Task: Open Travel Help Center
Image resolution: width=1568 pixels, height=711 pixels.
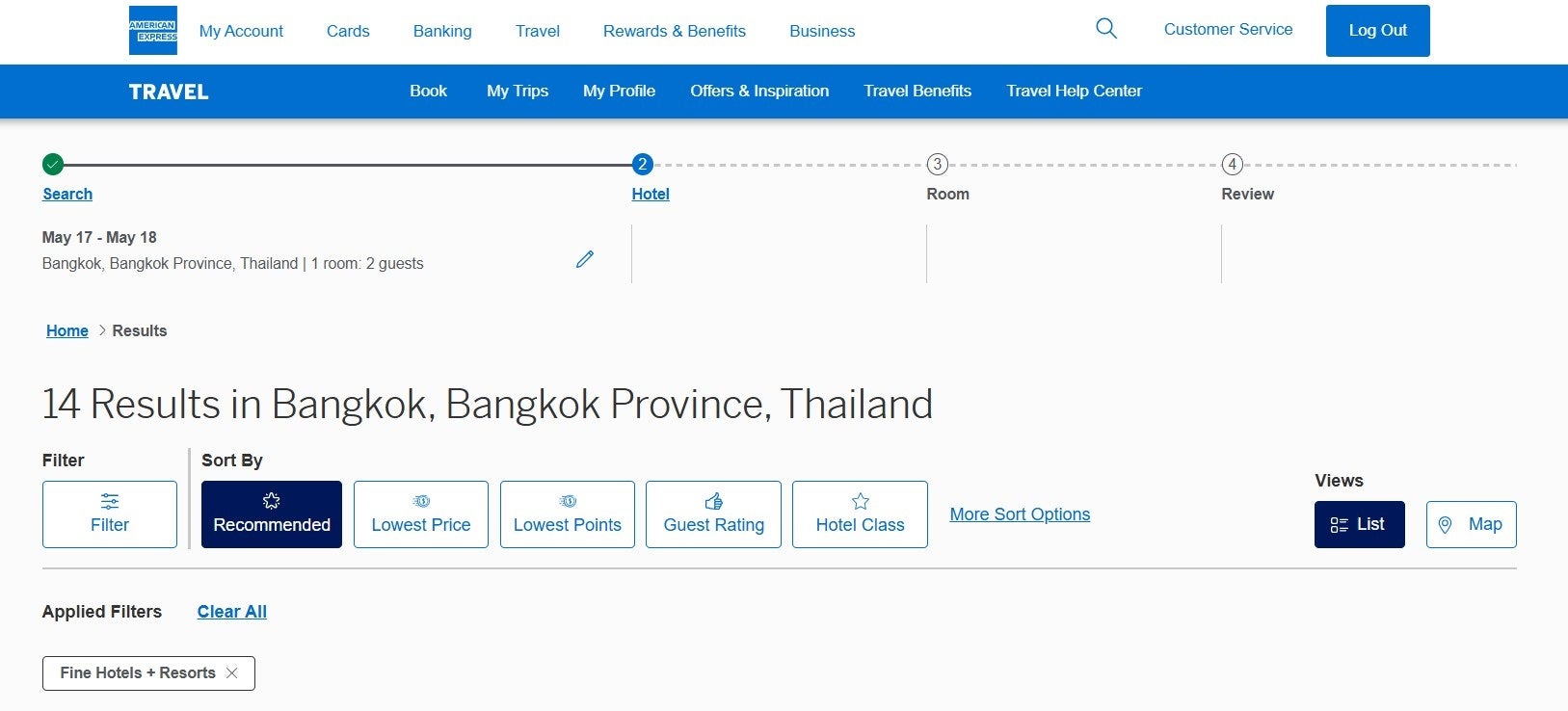Action: 1075,91
